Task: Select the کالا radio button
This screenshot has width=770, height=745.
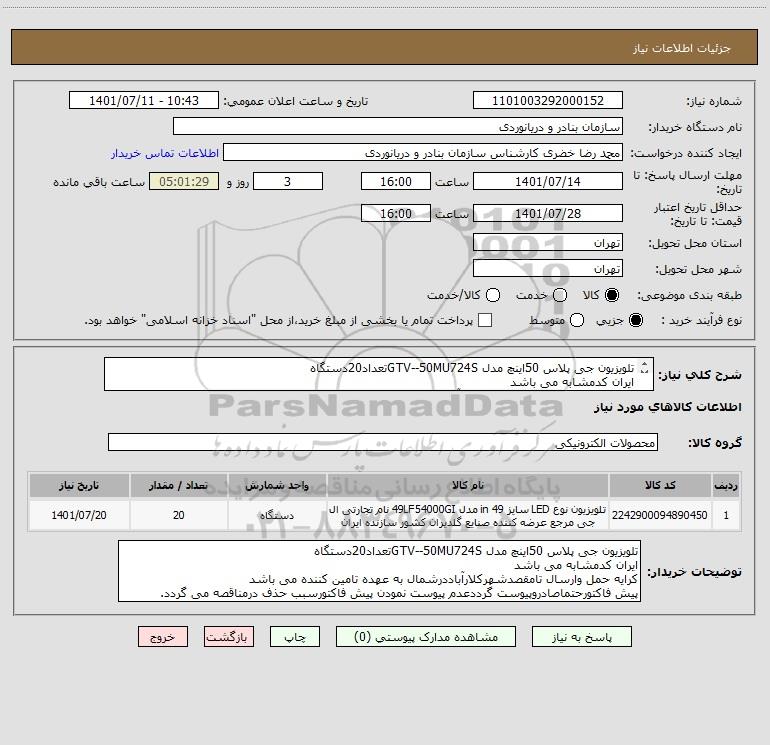Action: 612,295
